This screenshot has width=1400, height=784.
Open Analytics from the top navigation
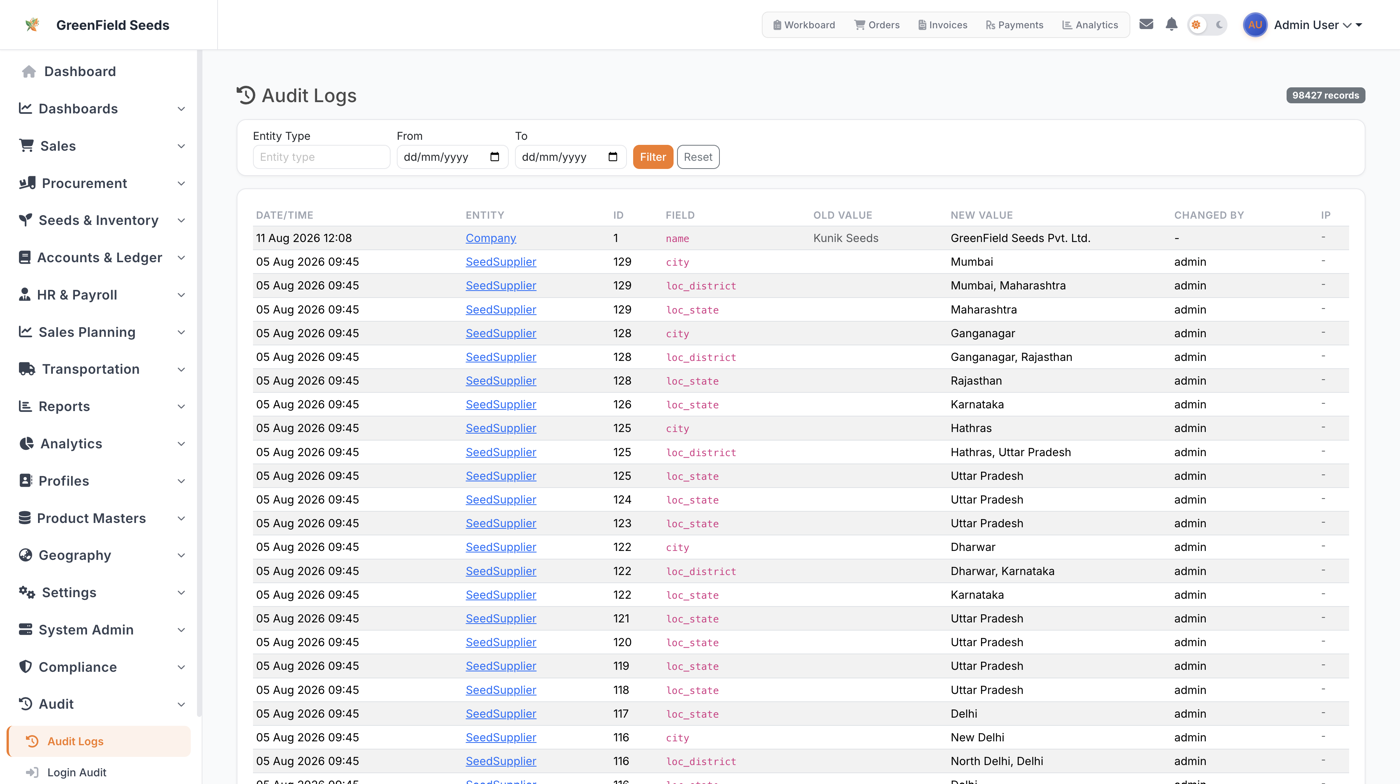1090,25
